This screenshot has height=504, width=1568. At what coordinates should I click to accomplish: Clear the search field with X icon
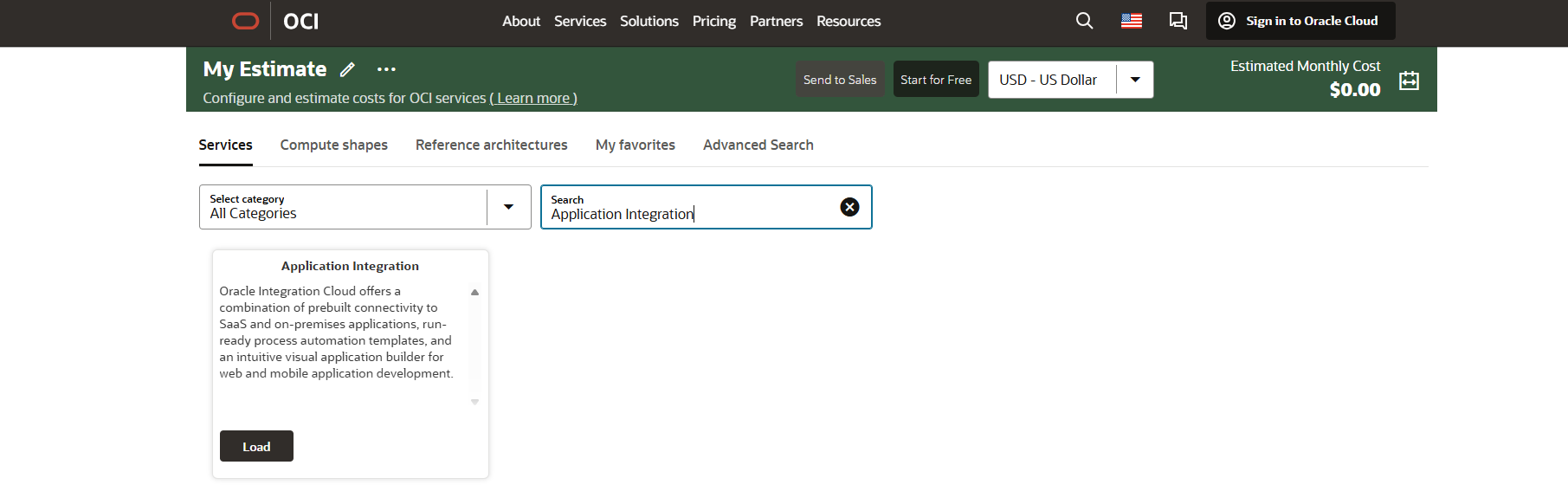pyautogui.click(x=849, y=207)
